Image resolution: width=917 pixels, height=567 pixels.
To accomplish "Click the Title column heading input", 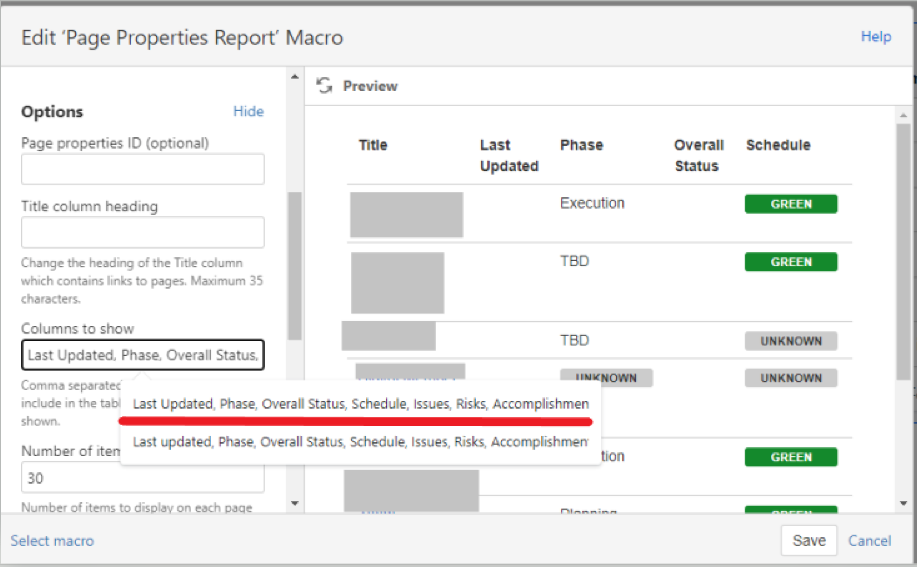I will [143, 232].
